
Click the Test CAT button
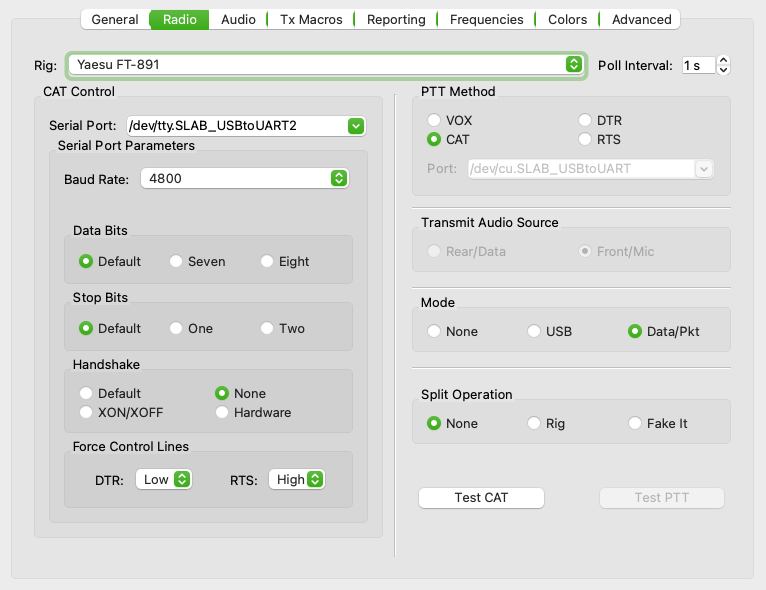[x=481, y=498]
